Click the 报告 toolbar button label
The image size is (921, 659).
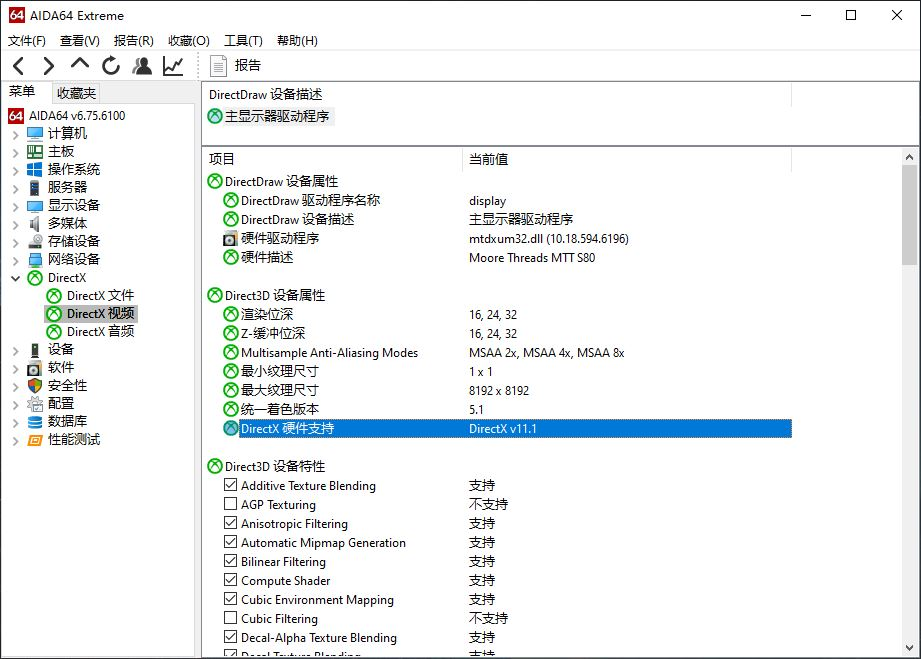[247, 65]
